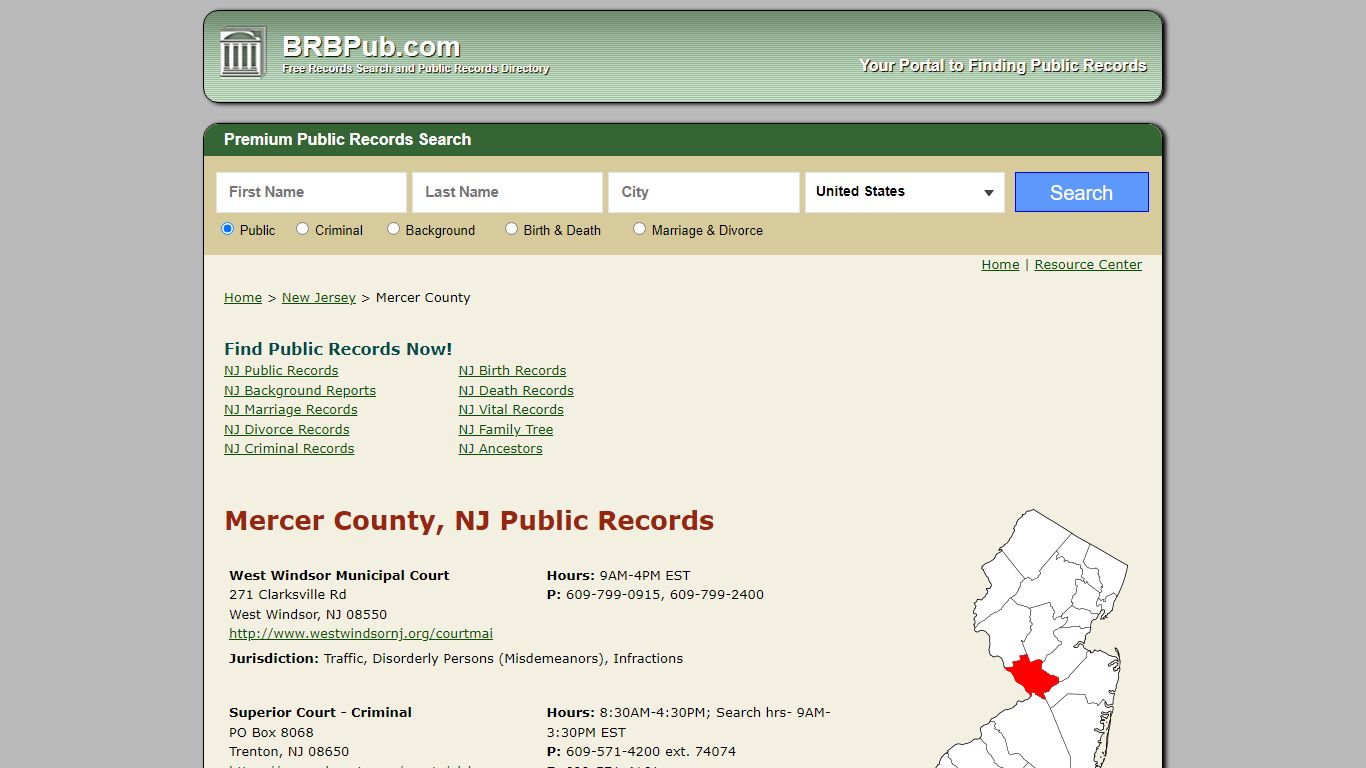1366x768 pixels.
Task: Click the West Windsor, NJ 08550 address line
Action: (308, 615)
